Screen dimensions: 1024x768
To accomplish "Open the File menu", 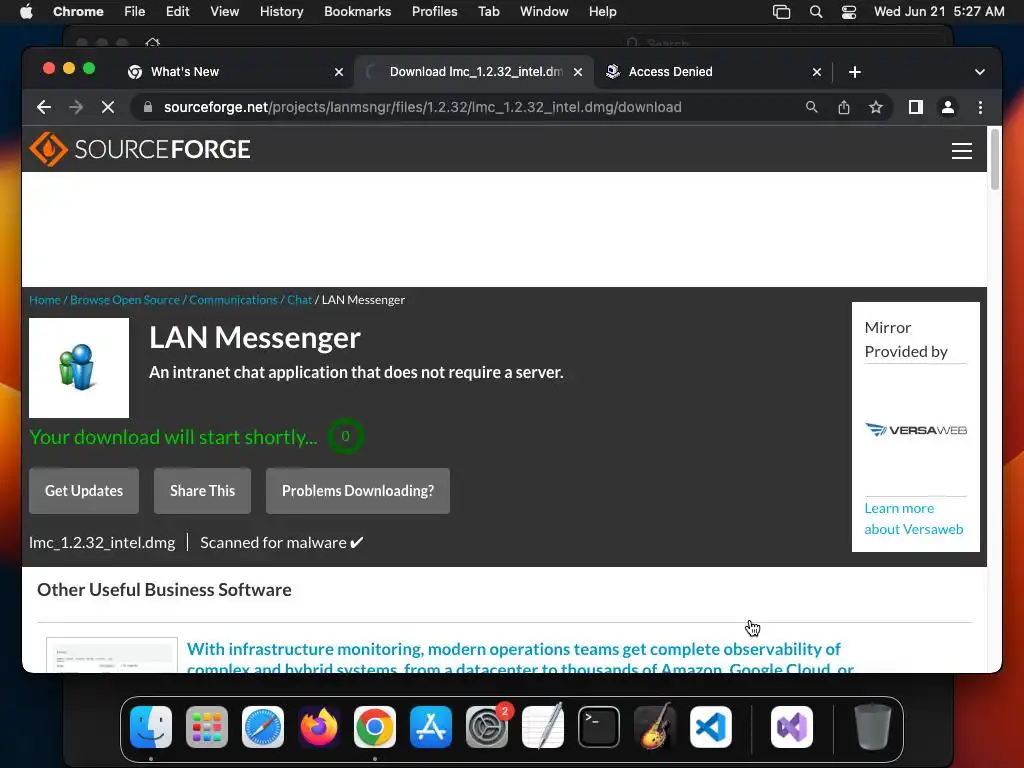I will 135,12.
